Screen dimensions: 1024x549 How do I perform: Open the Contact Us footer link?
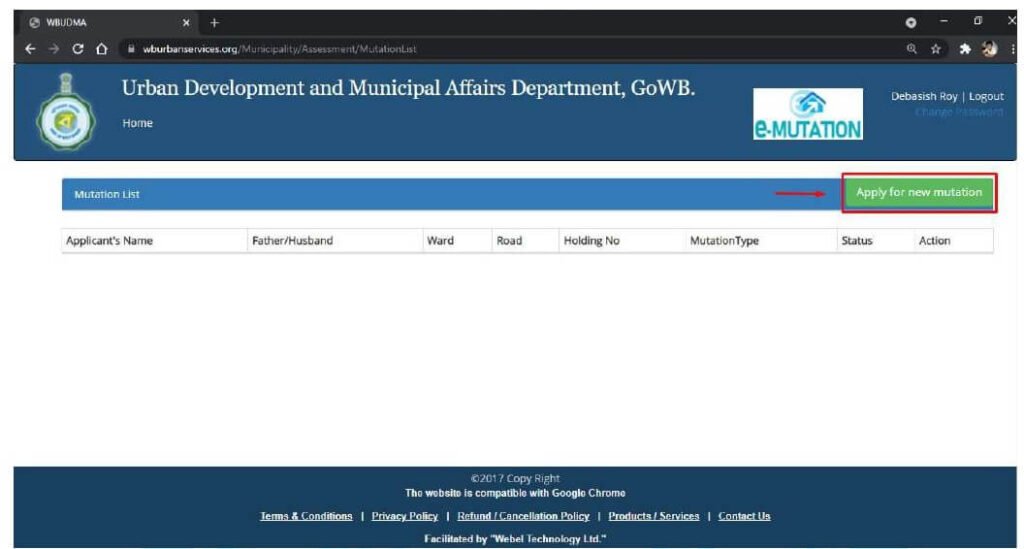pyautogui.click(x=744, y=516)
